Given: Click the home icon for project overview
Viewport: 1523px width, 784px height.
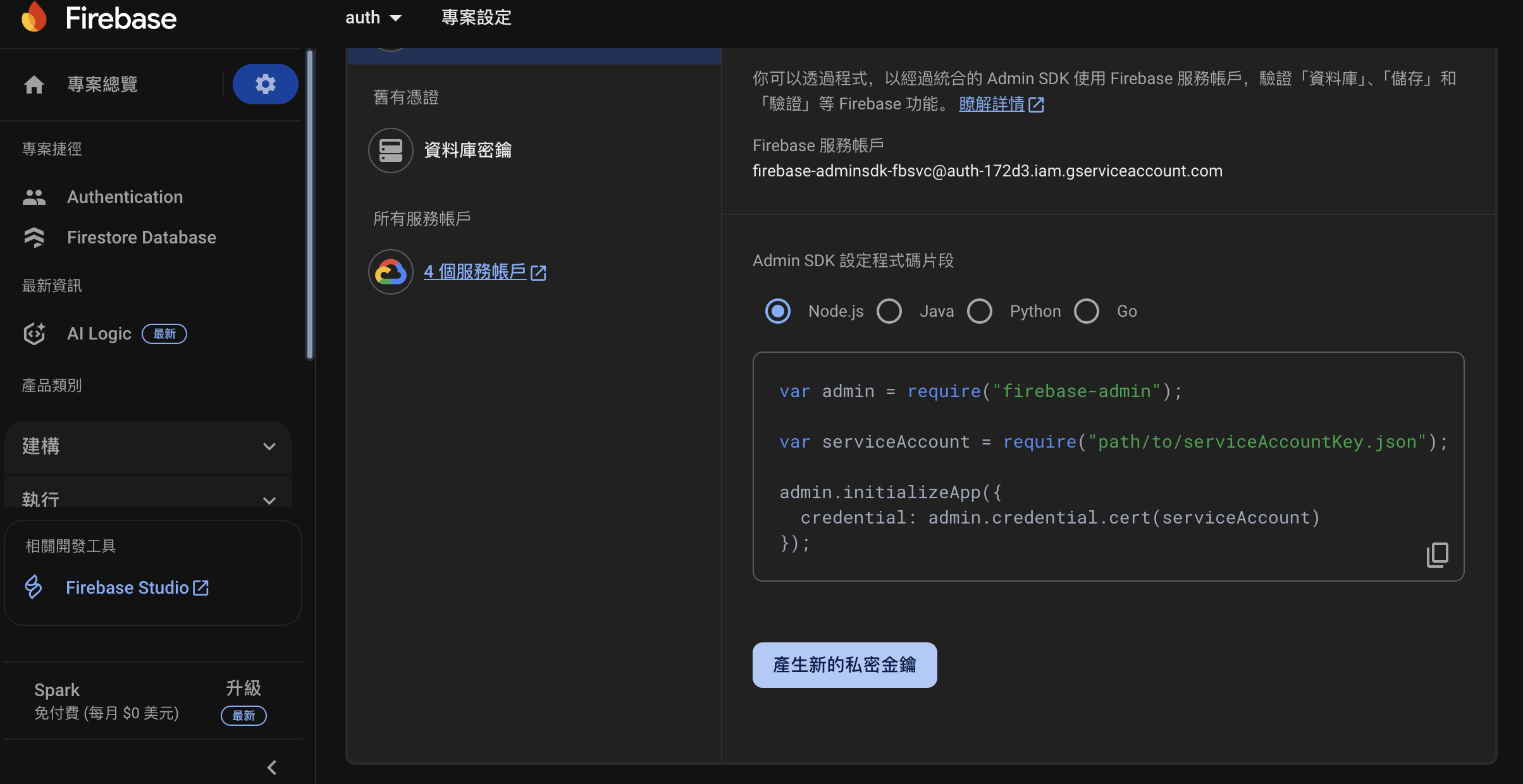Looking at the screenshot, I should (34, 84).
